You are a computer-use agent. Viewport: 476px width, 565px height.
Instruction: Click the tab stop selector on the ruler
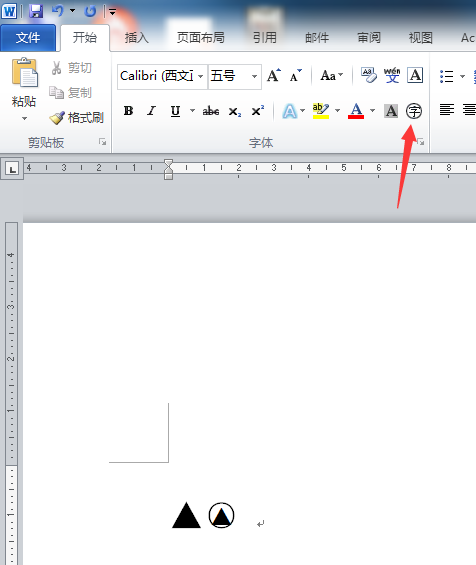[x=13, y=169]
